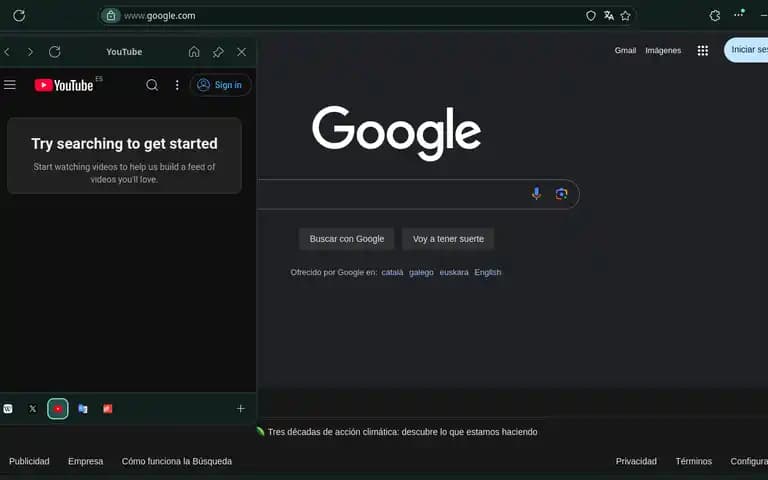Click Voy a tener suerte button
The image size is (768, 480).
tap(448, 239)
